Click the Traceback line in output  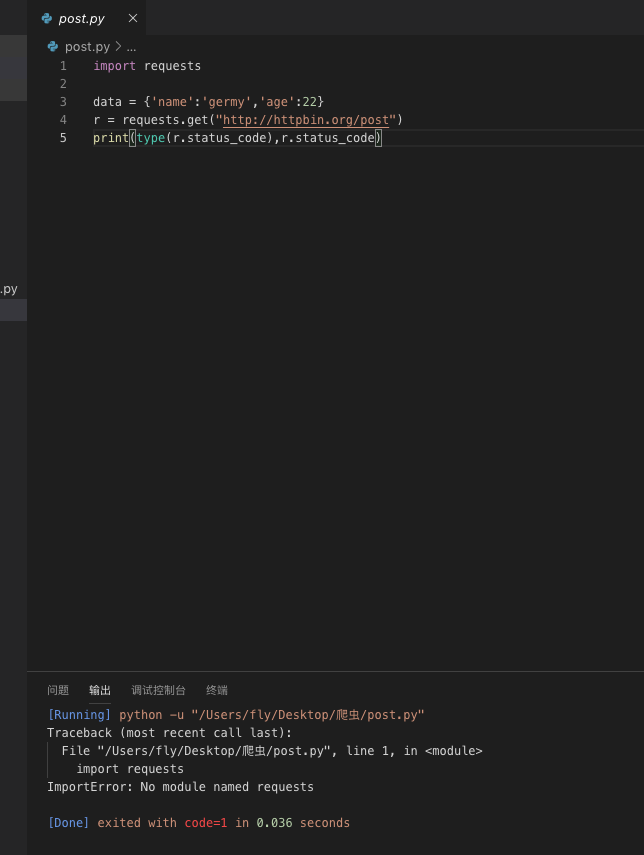pos(170,733)
